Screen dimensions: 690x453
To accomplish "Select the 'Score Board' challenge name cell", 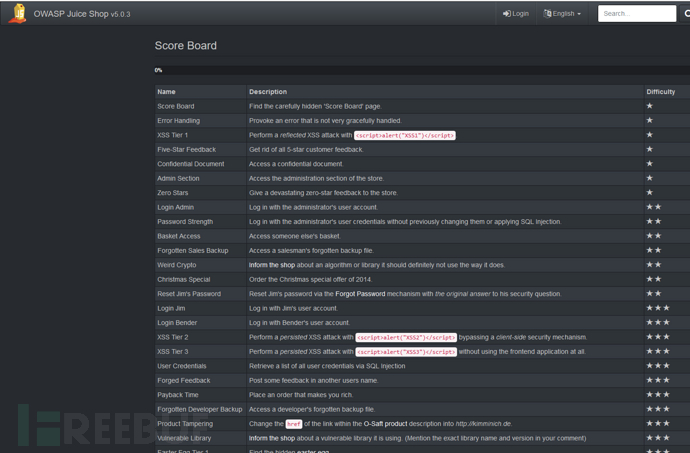I will pyautogui.click(x=176, y=106).
